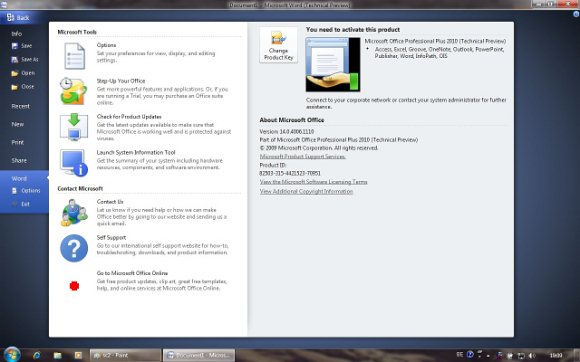Screen dimensions: 580x362
Task: Open the Print tab
Action: [x=18, y=142]
